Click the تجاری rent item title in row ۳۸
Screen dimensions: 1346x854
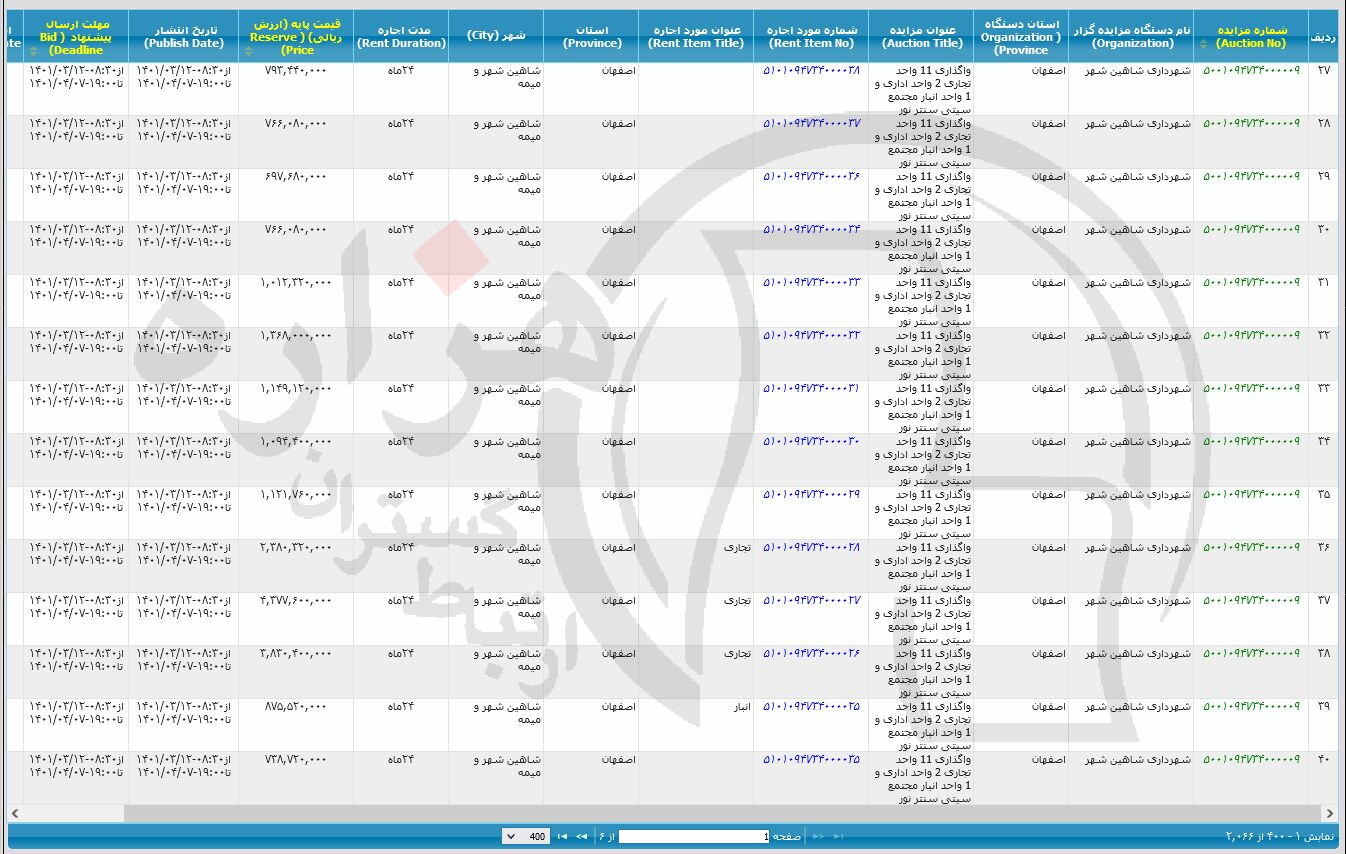click(x=737, y=653)
